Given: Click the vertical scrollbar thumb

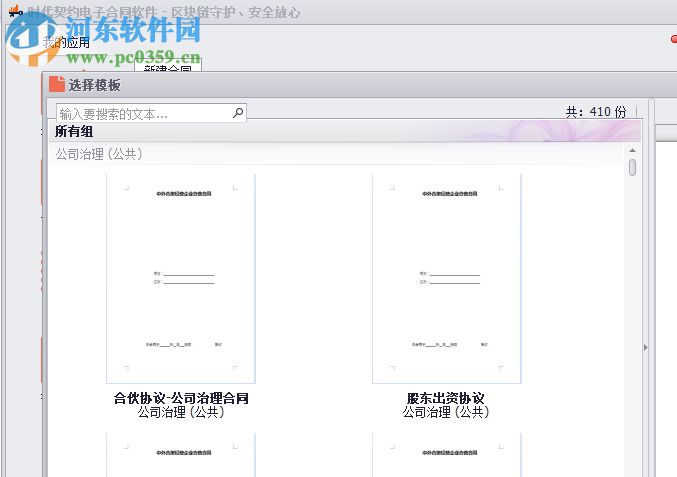Looking at the screenshot, I should pyautogui.click(x=633, y=167).
